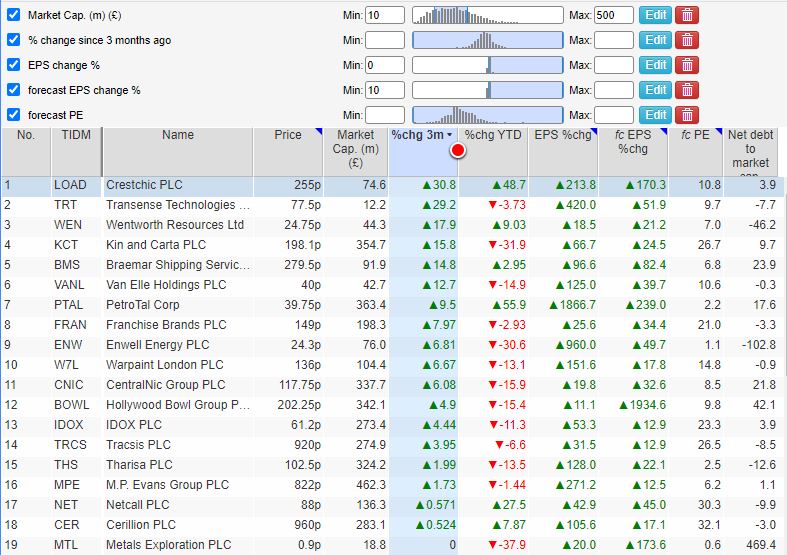
Task: Click the Market Cap histogram range slider
Action: click(488, 15)
